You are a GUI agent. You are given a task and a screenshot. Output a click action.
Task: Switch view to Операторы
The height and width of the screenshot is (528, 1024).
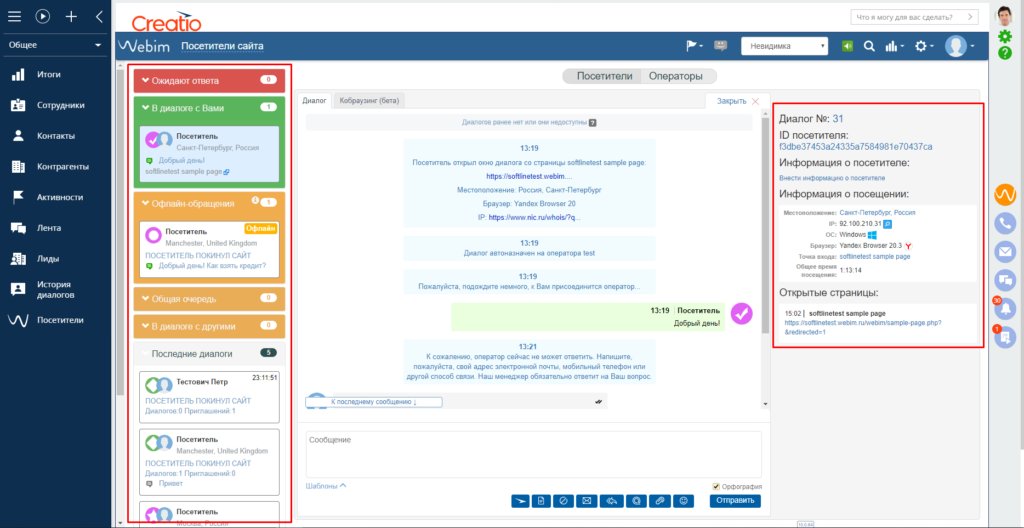[675, 76]
